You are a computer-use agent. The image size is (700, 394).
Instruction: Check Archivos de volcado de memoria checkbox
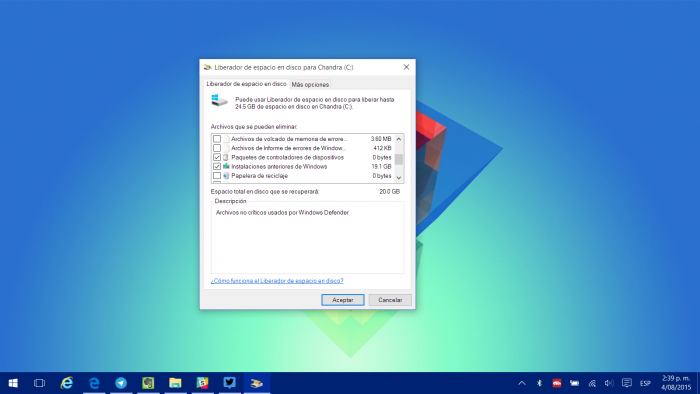pos(217,139)
